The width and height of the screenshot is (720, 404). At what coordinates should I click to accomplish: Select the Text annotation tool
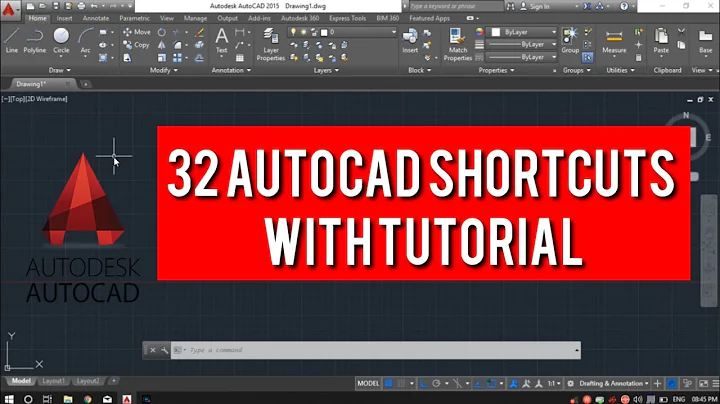tap(221, 40)
